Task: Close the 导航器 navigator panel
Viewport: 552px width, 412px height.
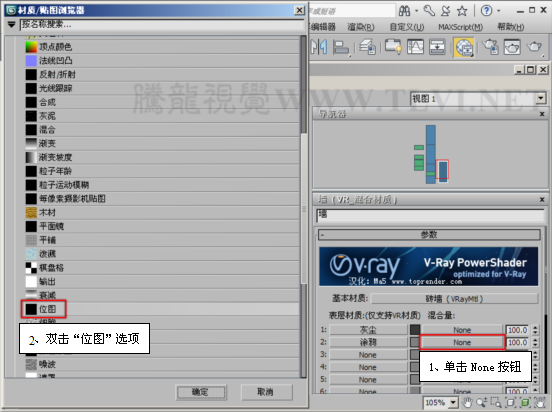Action: 542,114
